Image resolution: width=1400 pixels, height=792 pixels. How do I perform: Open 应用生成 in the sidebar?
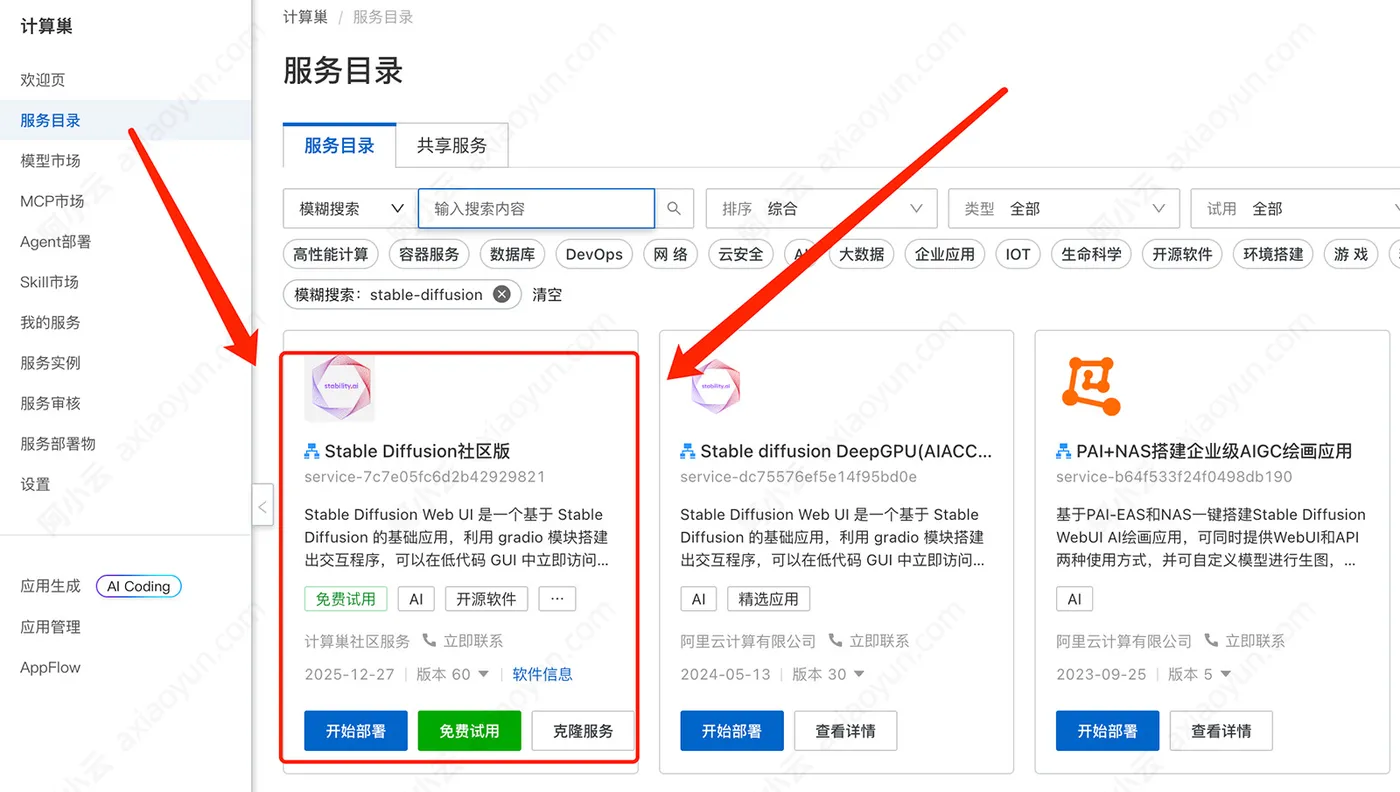coord(50,586)
